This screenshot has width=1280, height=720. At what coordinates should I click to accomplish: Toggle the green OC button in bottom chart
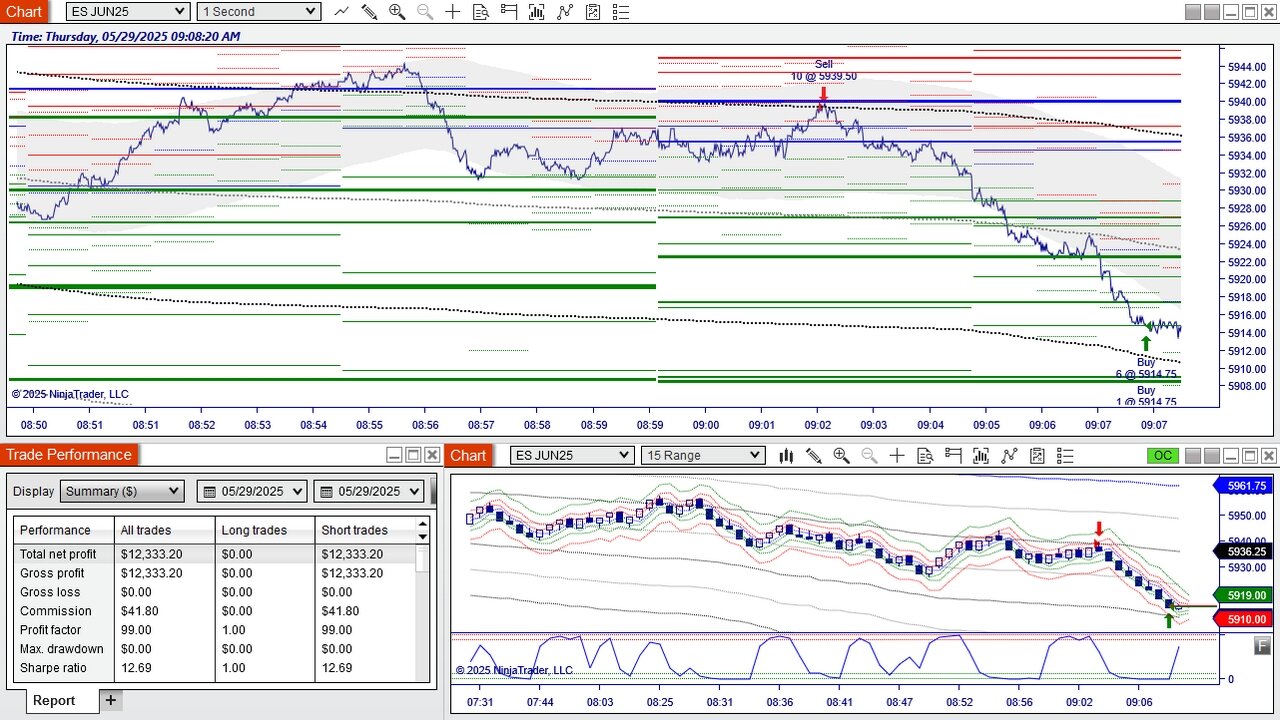pos(1163,455)
